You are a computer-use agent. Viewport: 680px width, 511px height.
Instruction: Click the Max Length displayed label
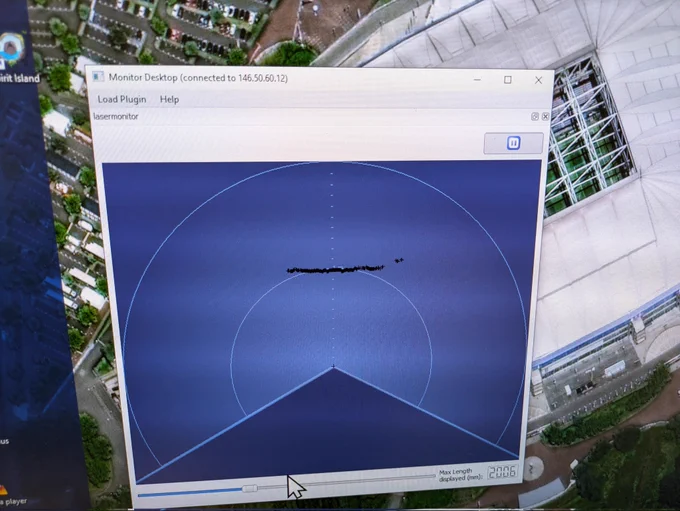pos(461,475)
